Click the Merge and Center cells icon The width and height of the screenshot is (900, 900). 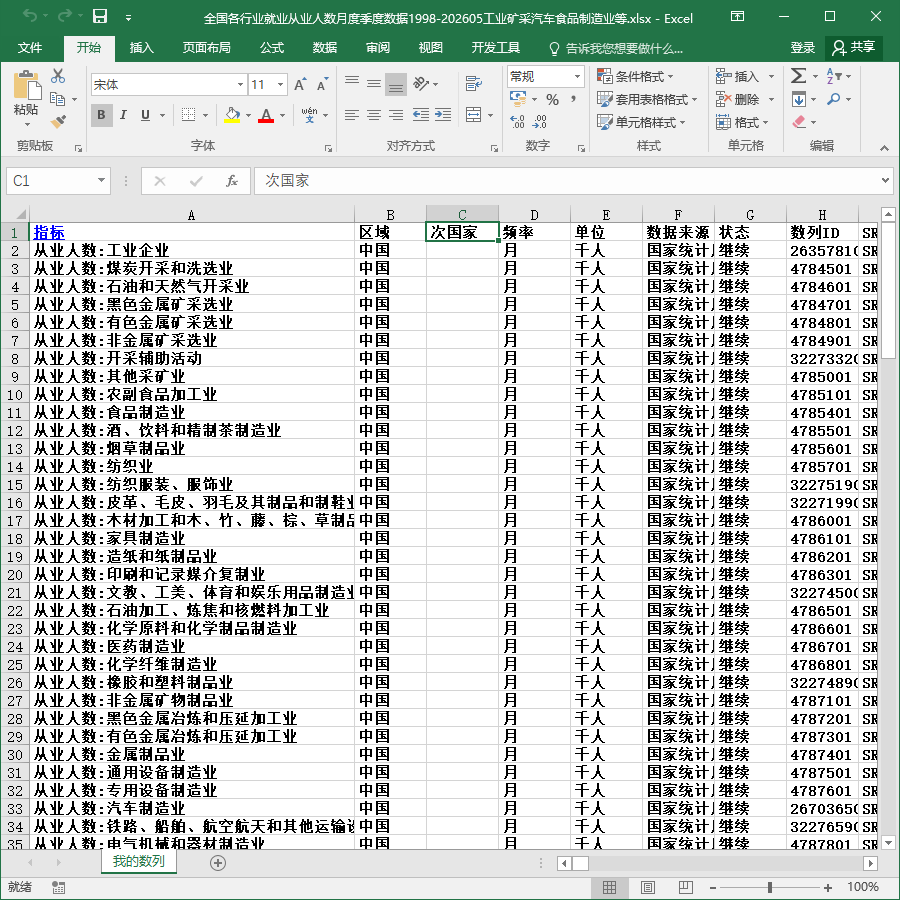pos(474,115)
